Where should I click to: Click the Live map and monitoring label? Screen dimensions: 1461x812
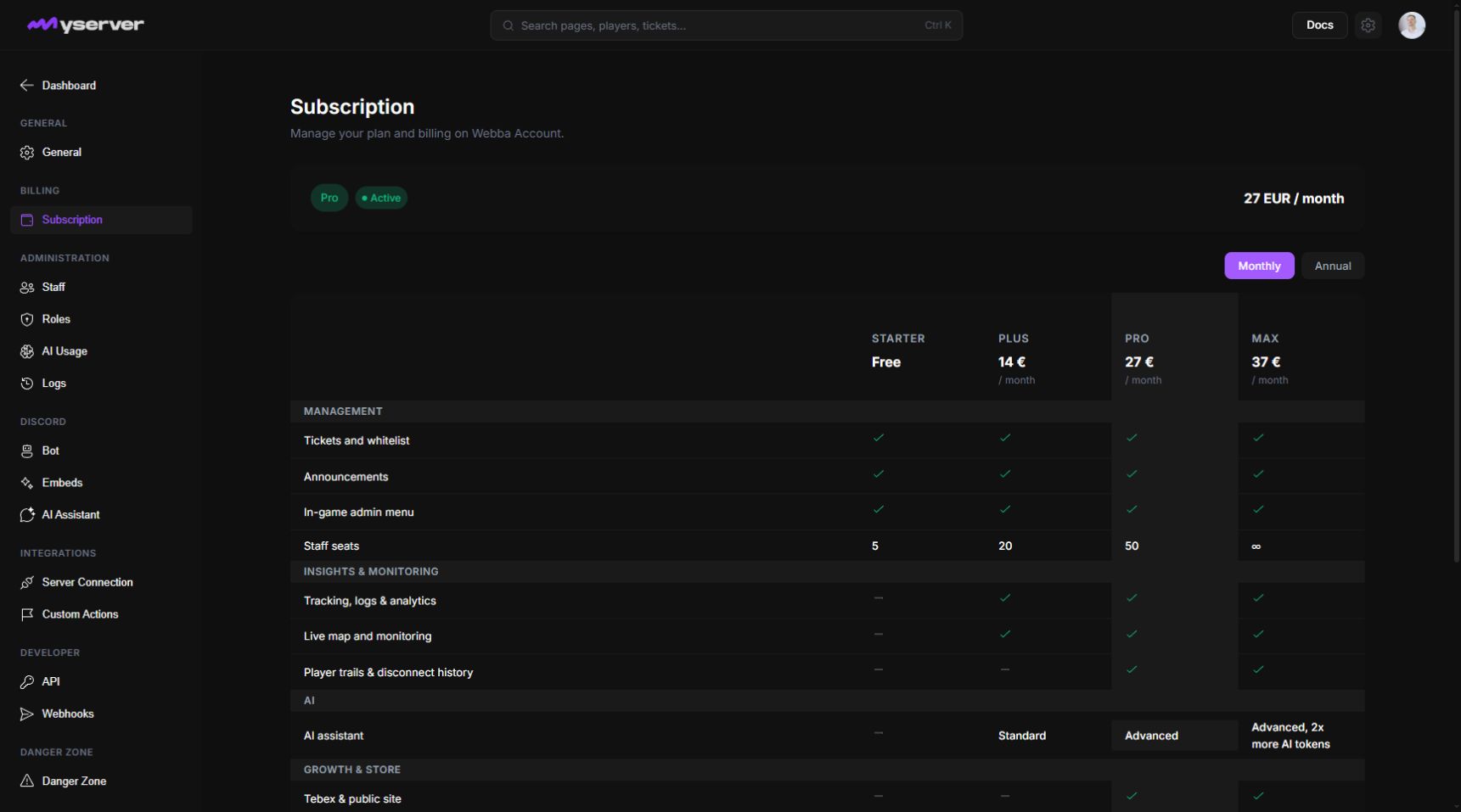(368, 636)
